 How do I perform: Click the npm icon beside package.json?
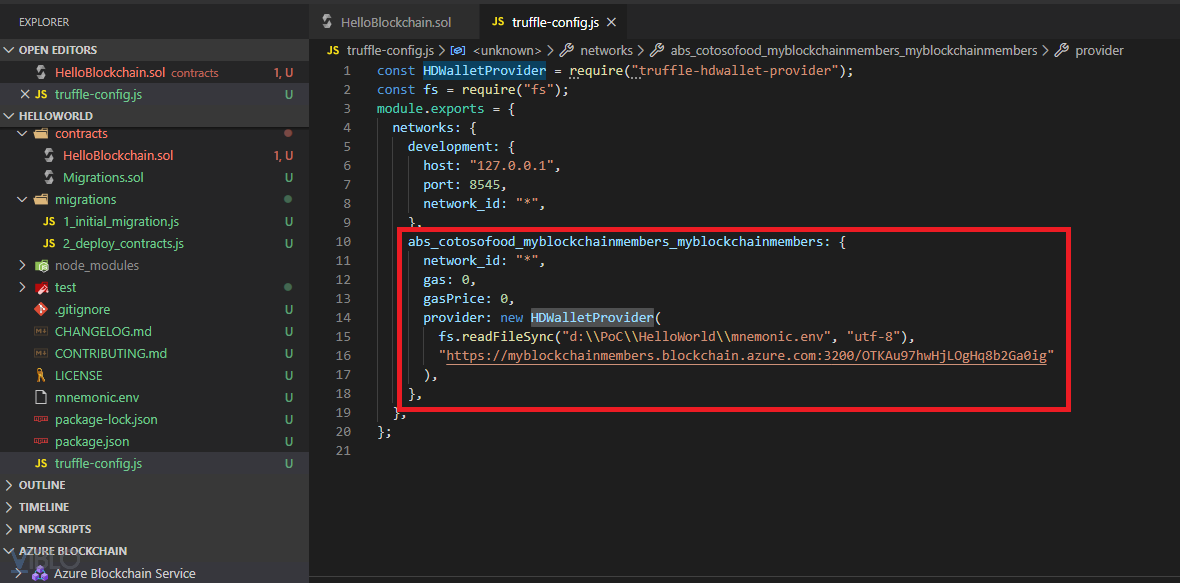click(41, 442)
